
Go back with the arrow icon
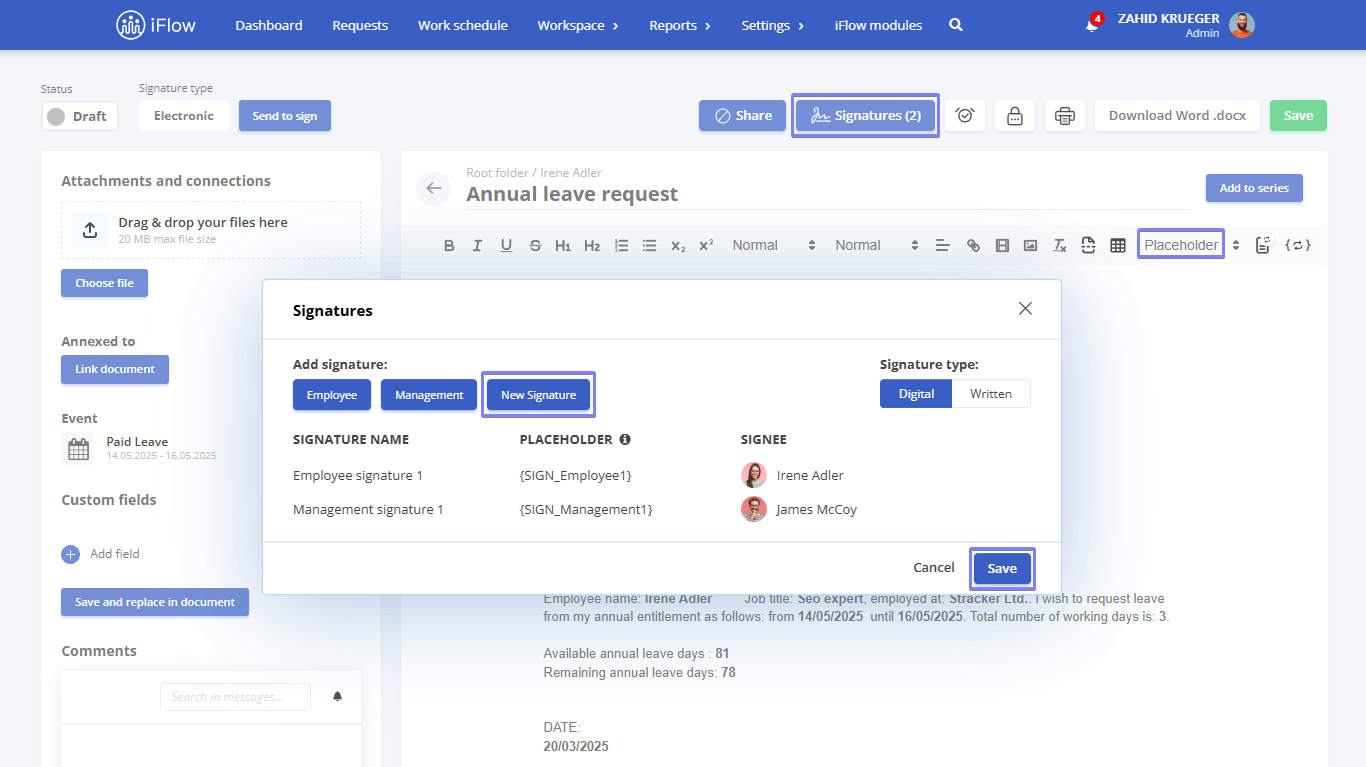pos(433,188)
